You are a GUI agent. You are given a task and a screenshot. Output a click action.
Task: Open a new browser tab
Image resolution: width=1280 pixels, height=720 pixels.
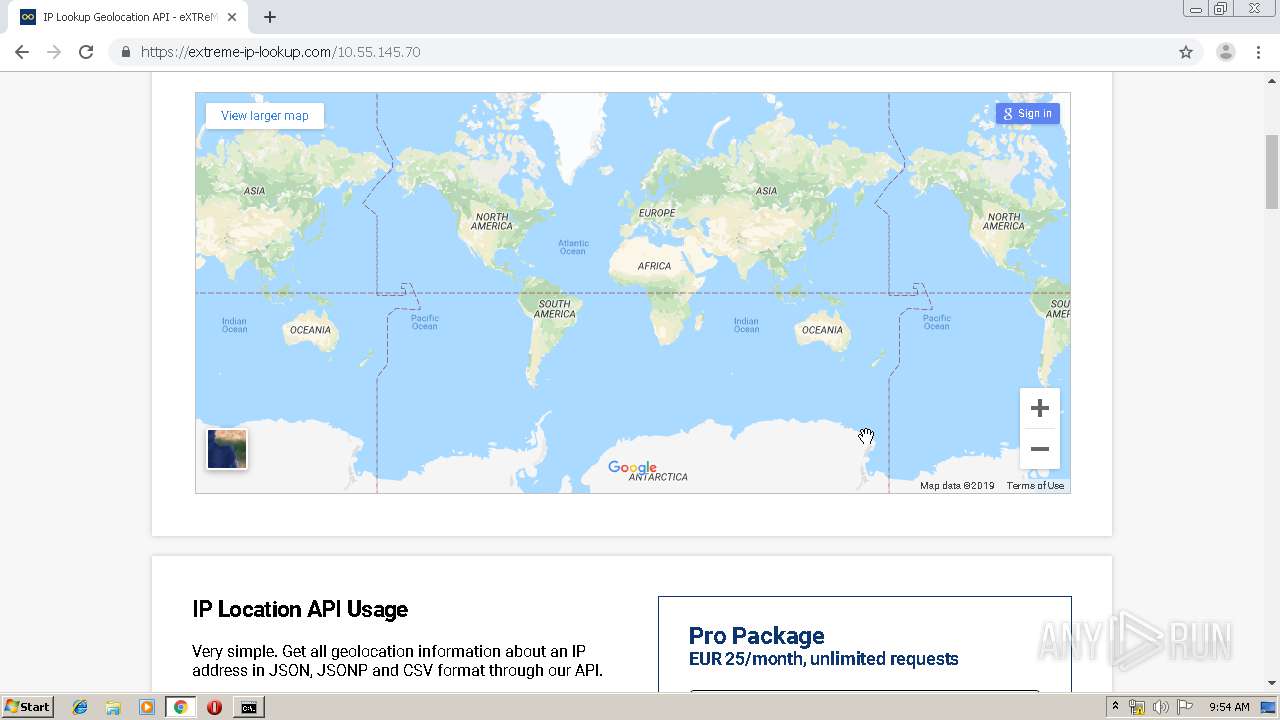pos(270,17)
